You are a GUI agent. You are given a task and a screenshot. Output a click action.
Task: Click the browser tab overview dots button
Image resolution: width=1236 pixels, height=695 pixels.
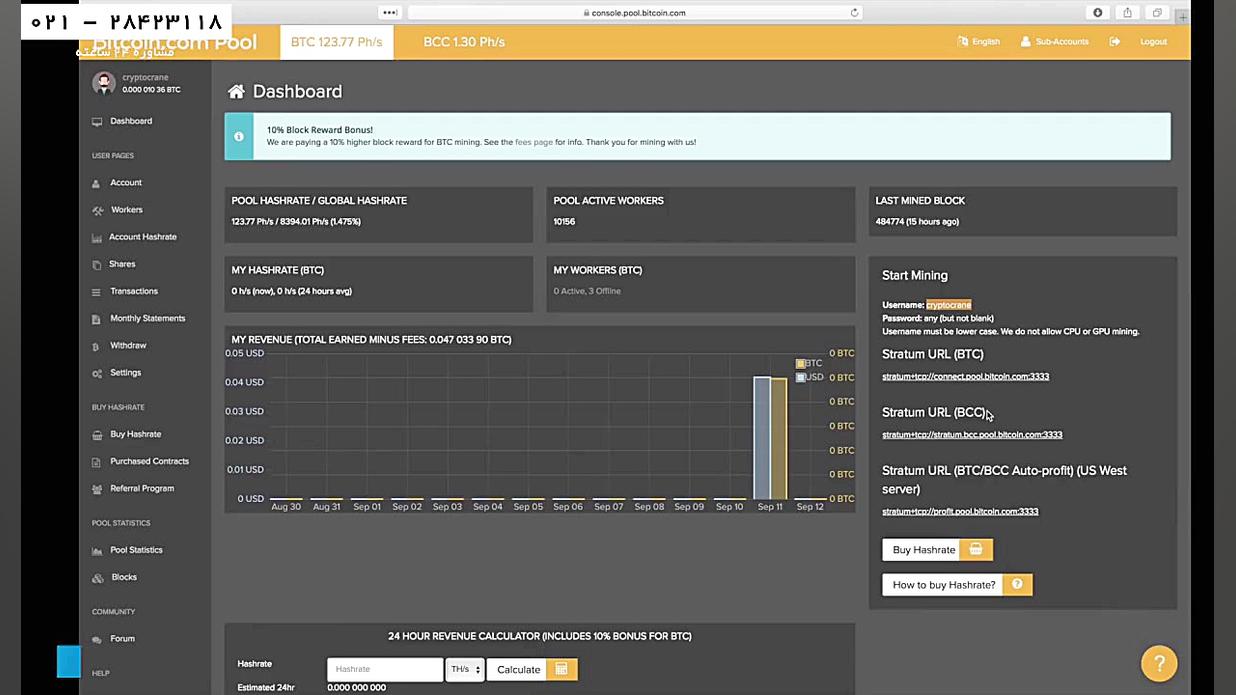tap(390, 13)
